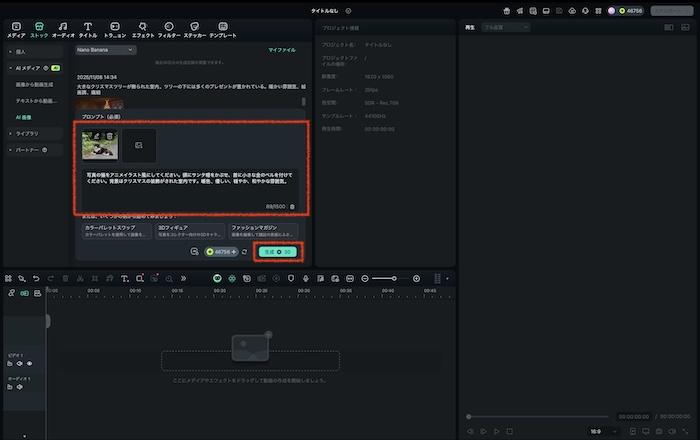
Task: Mute the オーディオ 1 track
Action: click(x=20, y=388)
